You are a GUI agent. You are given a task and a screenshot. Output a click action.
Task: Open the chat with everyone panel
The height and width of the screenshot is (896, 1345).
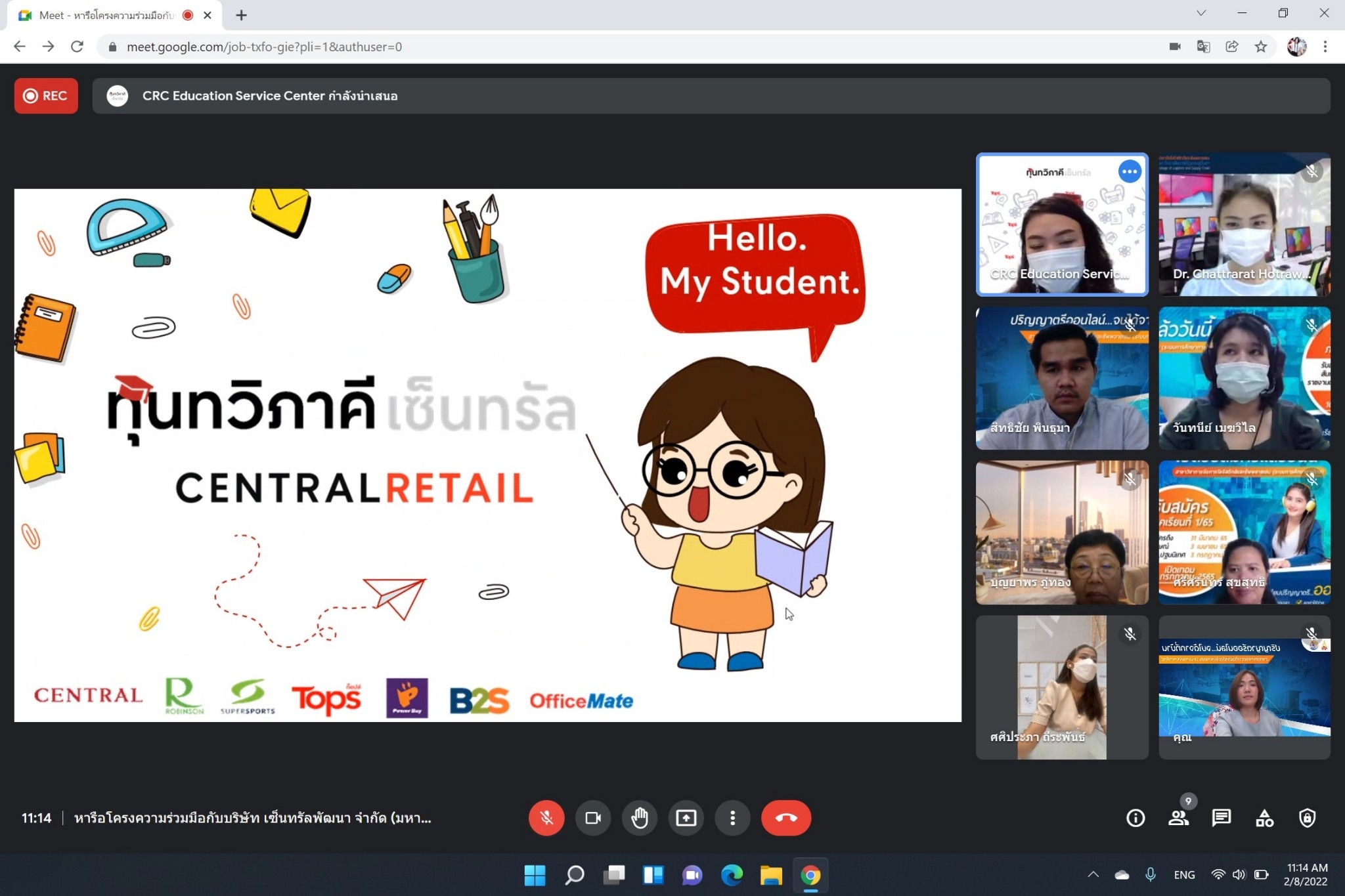pyautogui.click(x=1222, y=818)
